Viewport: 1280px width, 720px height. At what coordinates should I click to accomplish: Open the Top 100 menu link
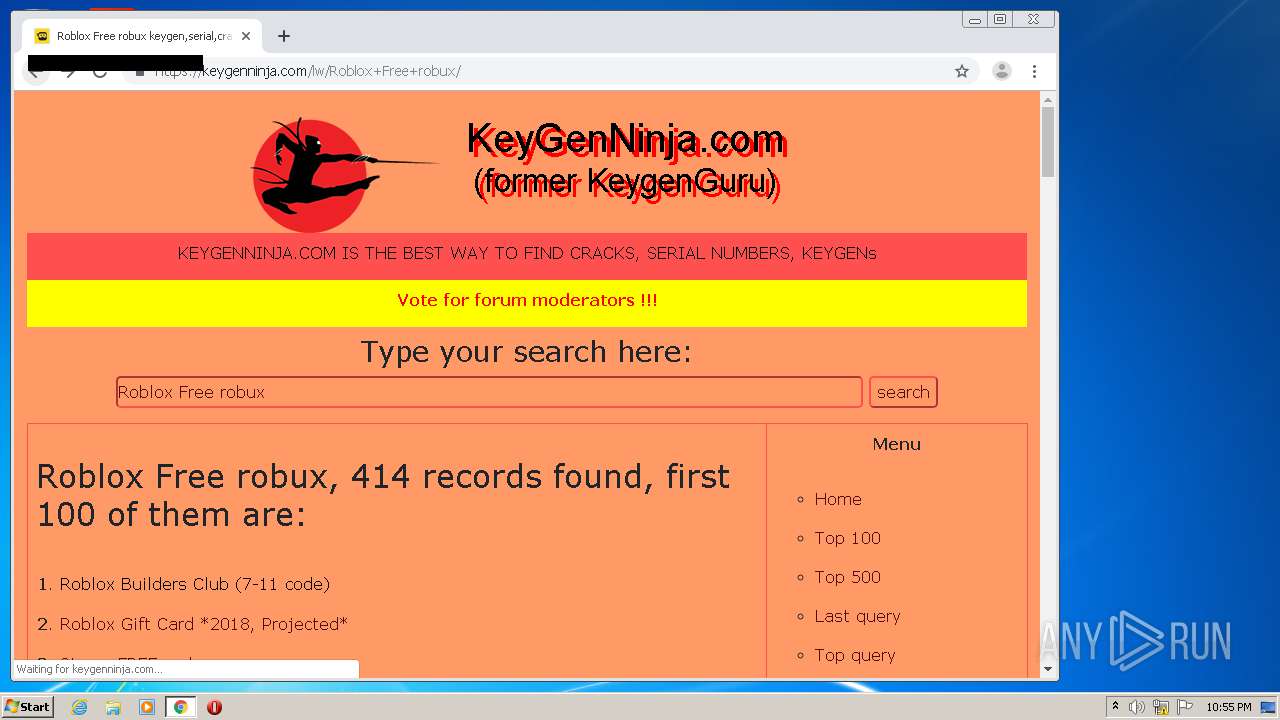(847, 538)
